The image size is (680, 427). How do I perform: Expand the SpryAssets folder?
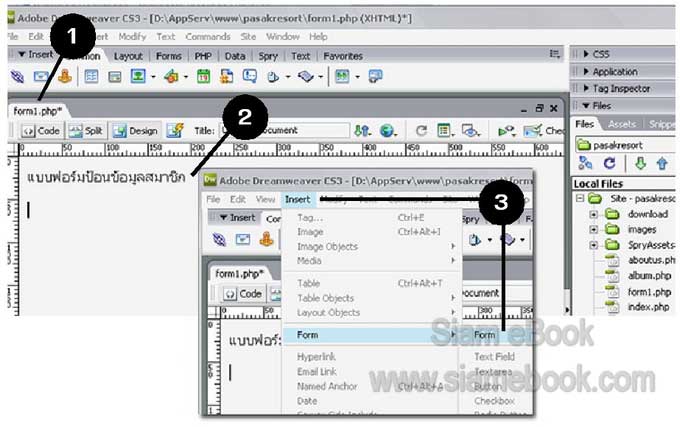(593, 245)
